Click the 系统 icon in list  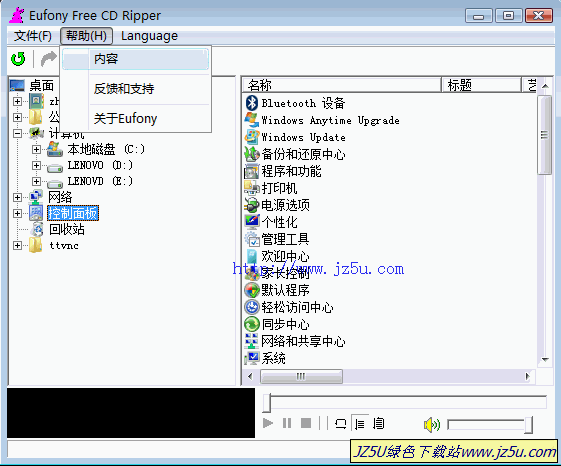tap(252, 358)
